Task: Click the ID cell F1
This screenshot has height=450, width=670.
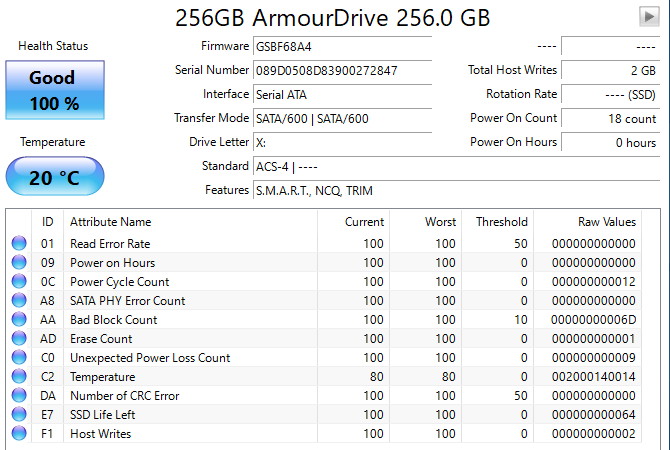Action: (47, 434)
